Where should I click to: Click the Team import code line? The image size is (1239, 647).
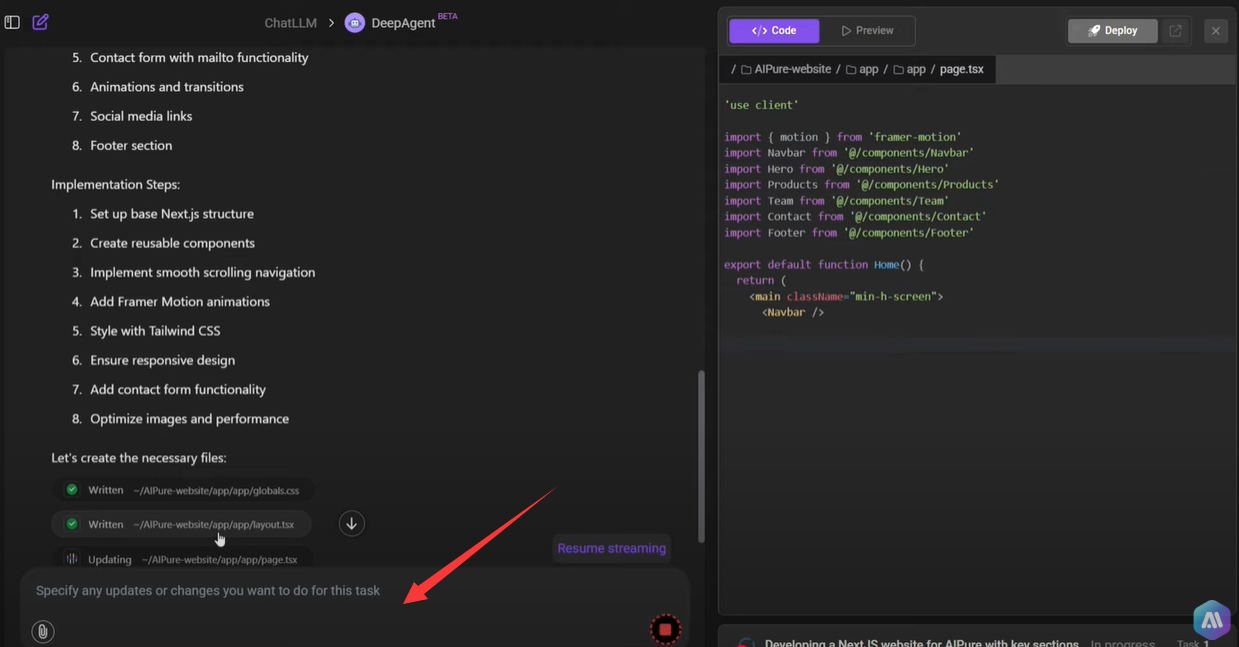click(836, 201)
